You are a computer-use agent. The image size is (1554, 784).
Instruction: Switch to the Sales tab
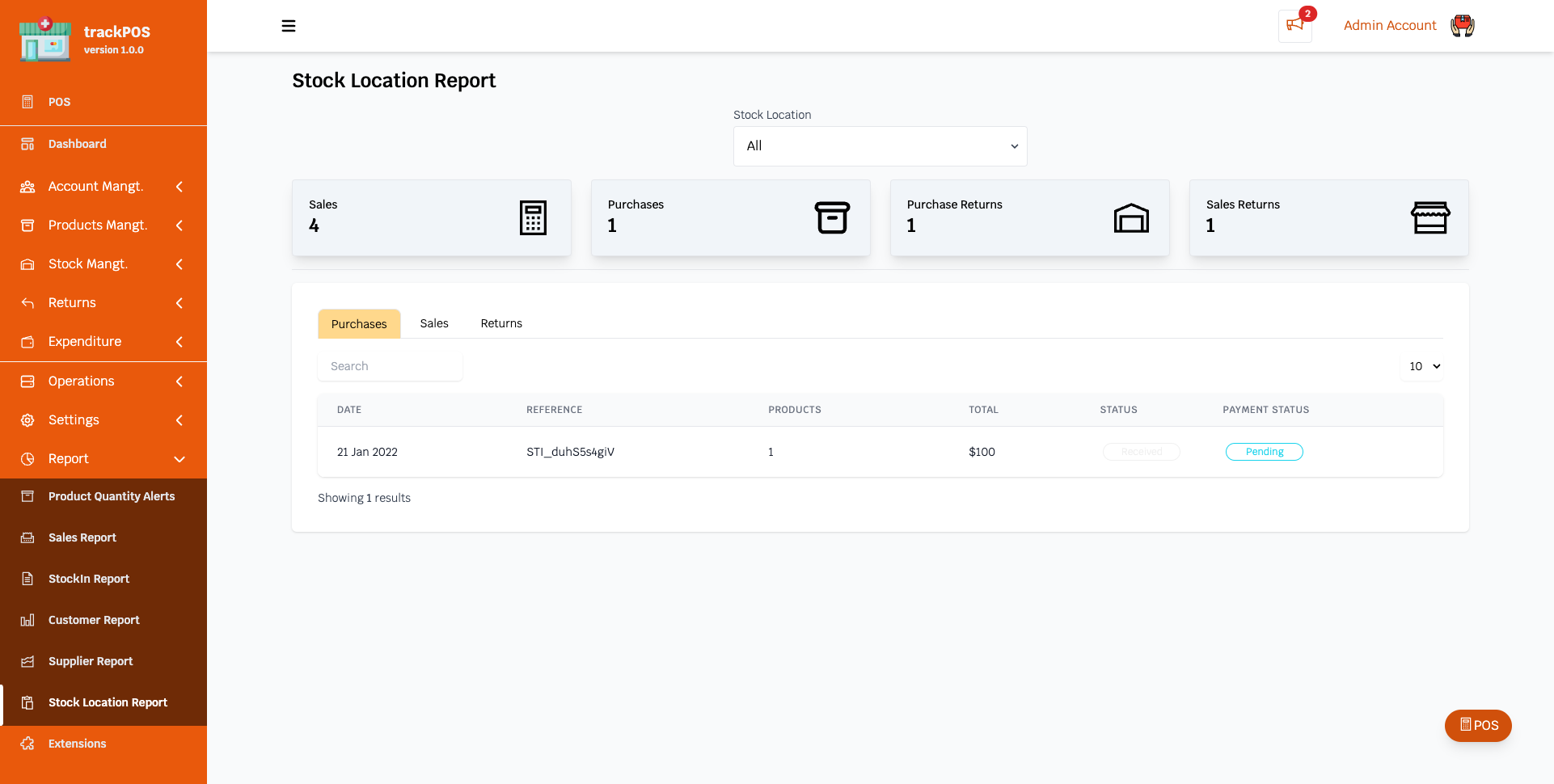434,323
